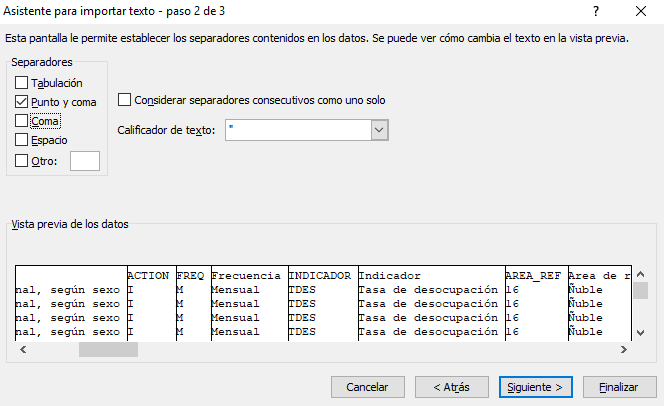Click the preview scroll up arrow
Image resolution: width=664 pixels, height=406 pixels.
(641, 274)
